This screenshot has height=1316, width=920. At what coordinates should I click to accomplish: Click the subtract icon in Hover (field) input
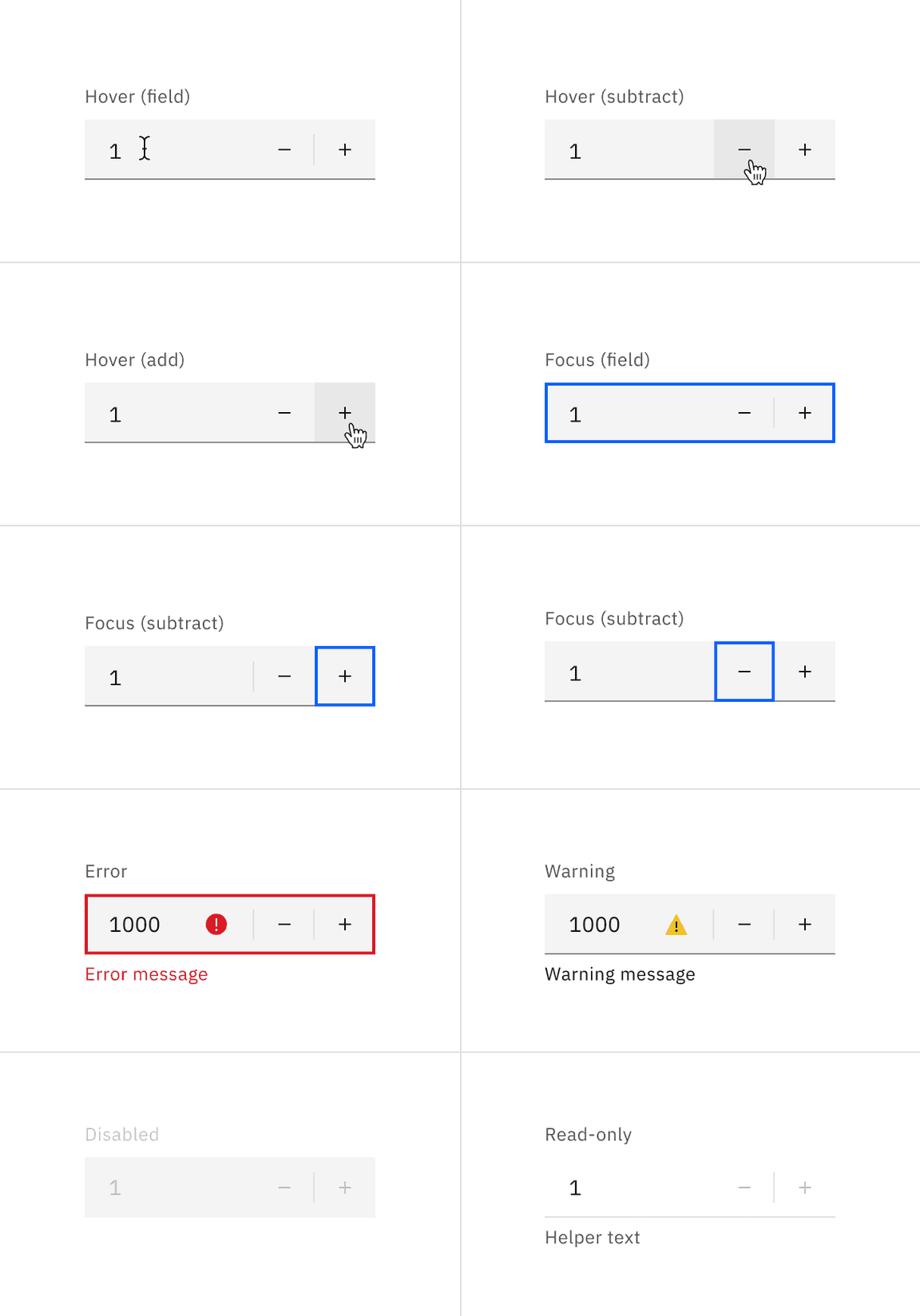[x=285, y=149]
